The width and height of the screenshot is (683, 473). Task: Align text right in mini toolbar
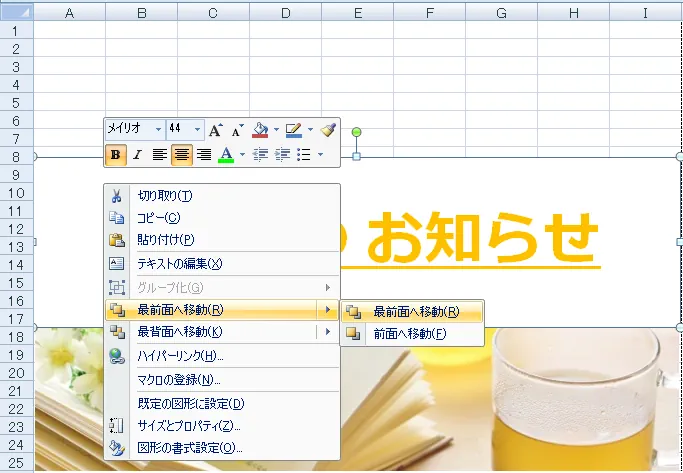(204, 154)
